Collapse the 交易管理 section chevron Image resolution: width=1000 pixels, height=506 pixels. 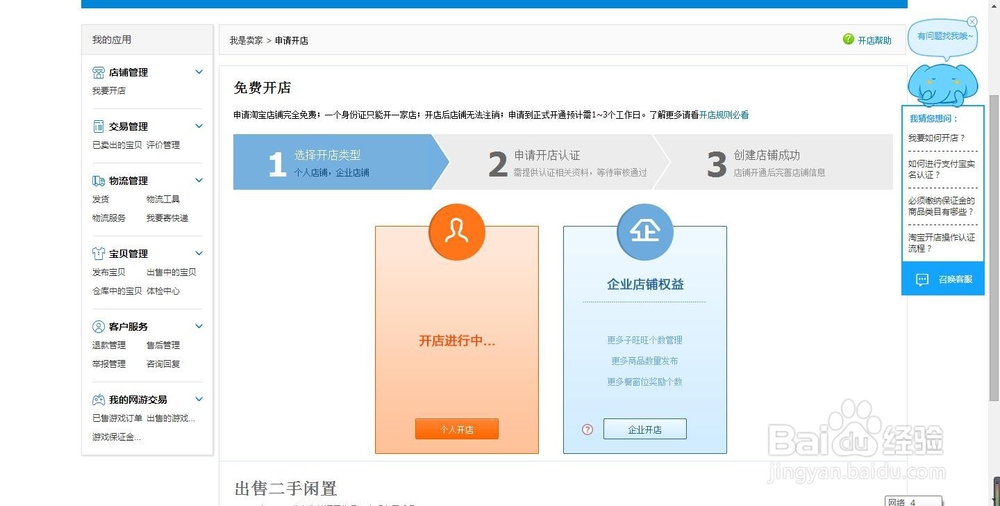[x=199, y=126]
